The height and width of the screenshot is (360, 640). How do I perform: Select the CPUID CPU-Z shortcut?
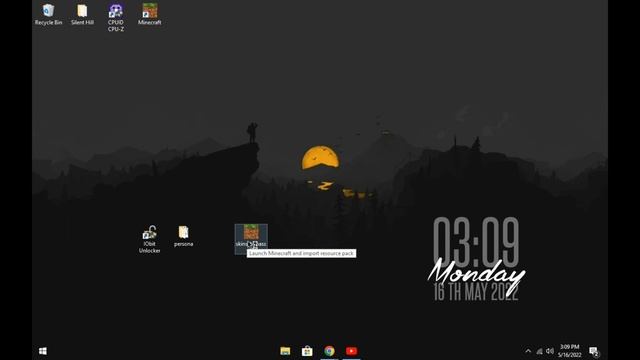[116, 18]
